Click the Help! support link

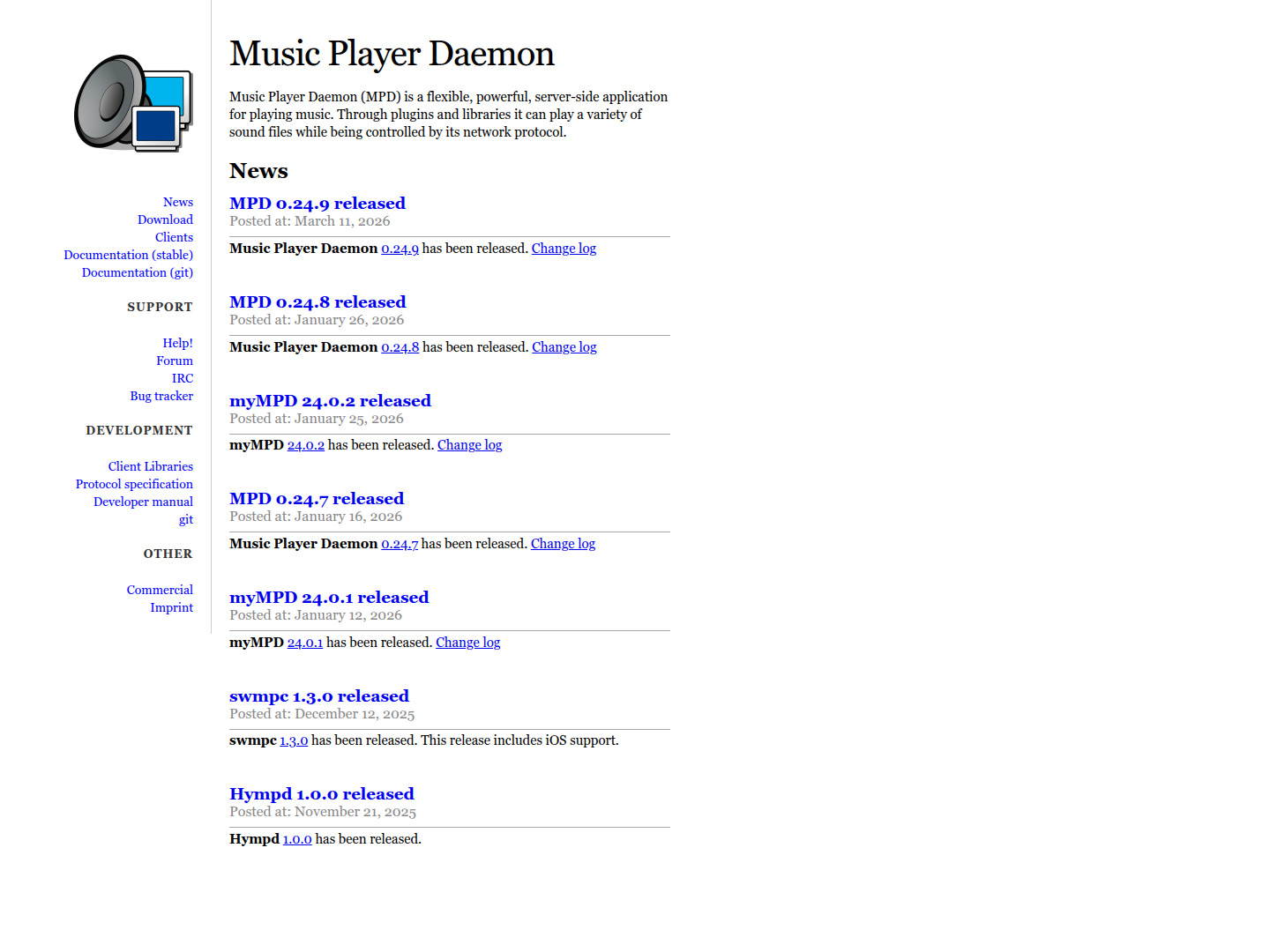[177, 343]
